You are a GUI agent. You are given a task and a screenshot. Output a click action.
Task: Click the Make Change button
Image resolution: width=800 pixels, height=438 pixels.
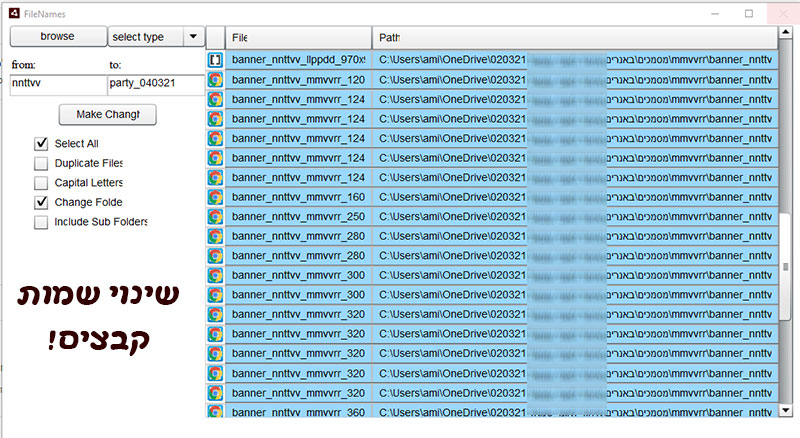(x=108, y=115)
